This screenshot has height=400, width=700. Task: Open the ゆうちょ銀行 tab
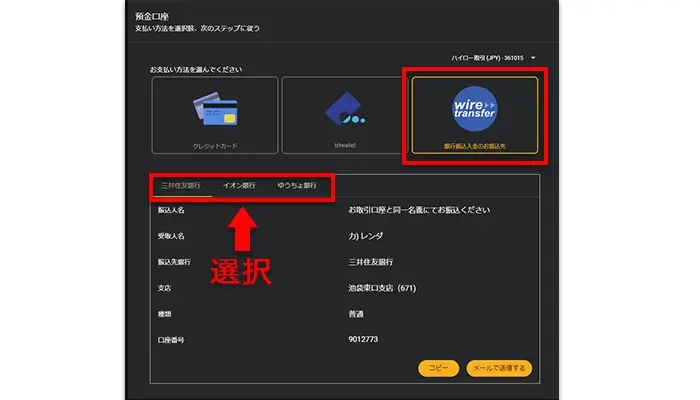coord(297,185)
